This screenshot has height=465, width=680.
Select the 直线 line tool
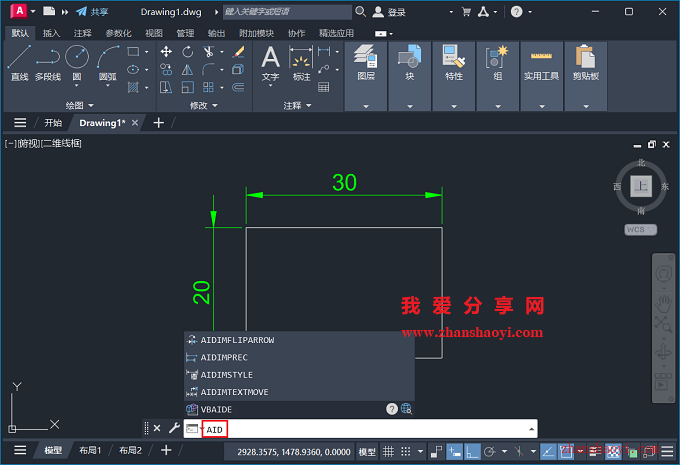[19, 63]
